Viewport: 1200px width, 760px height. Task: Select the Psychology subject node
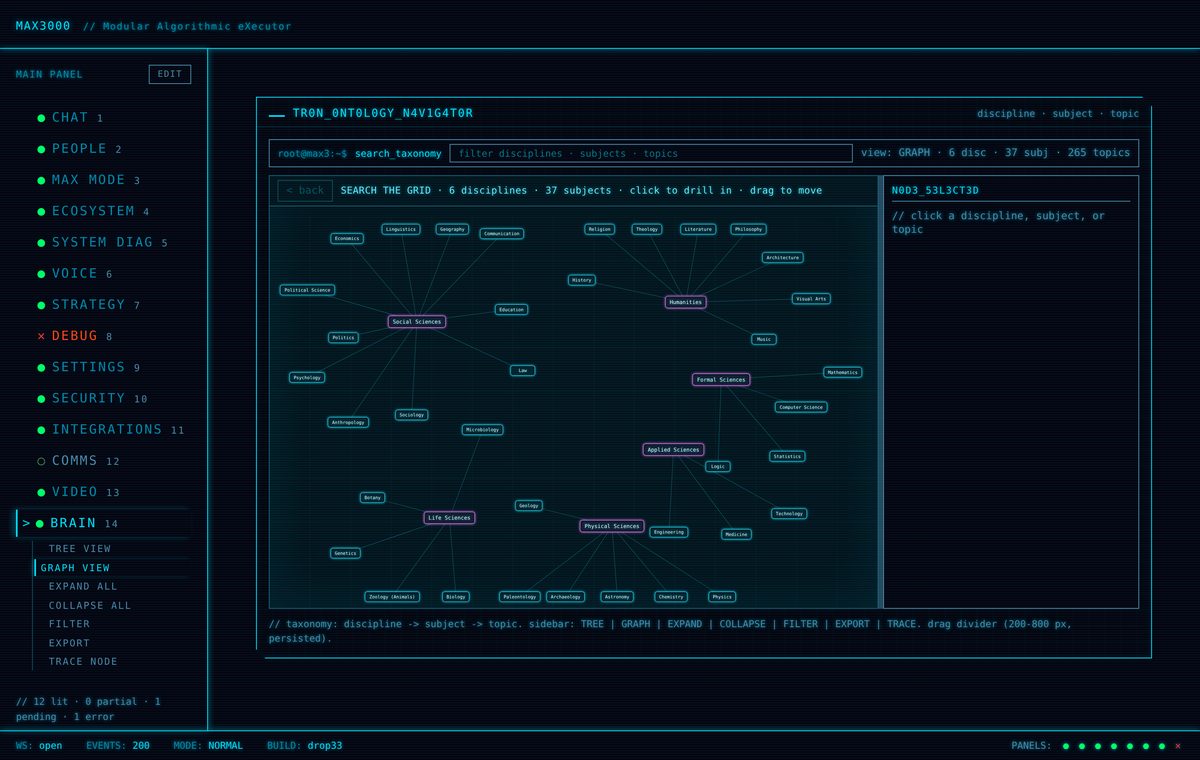click(307, 378)
